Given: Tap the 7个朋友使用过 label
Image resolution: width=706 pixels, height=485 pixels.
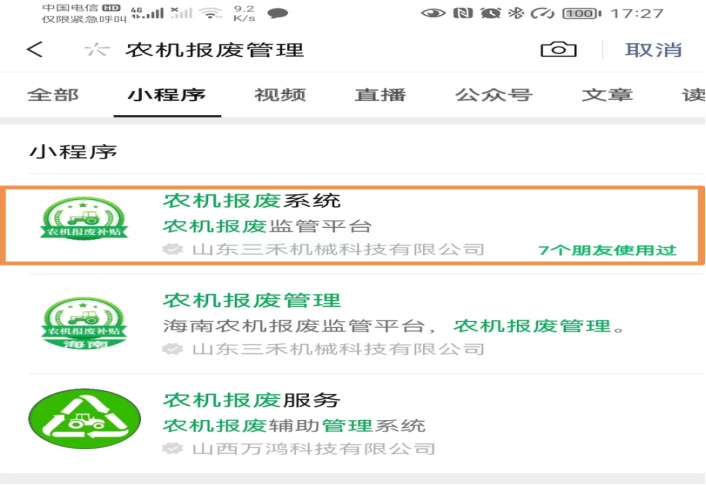Looking at the screenshot, I should [x=607, y=250].
